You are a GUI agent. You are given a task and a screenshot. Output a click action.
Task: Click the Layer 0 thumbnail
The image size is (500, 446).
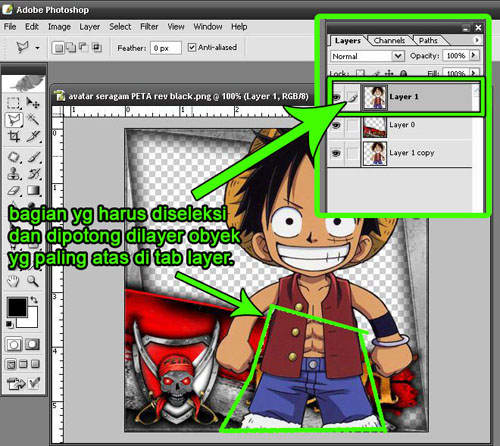(375, 127)
